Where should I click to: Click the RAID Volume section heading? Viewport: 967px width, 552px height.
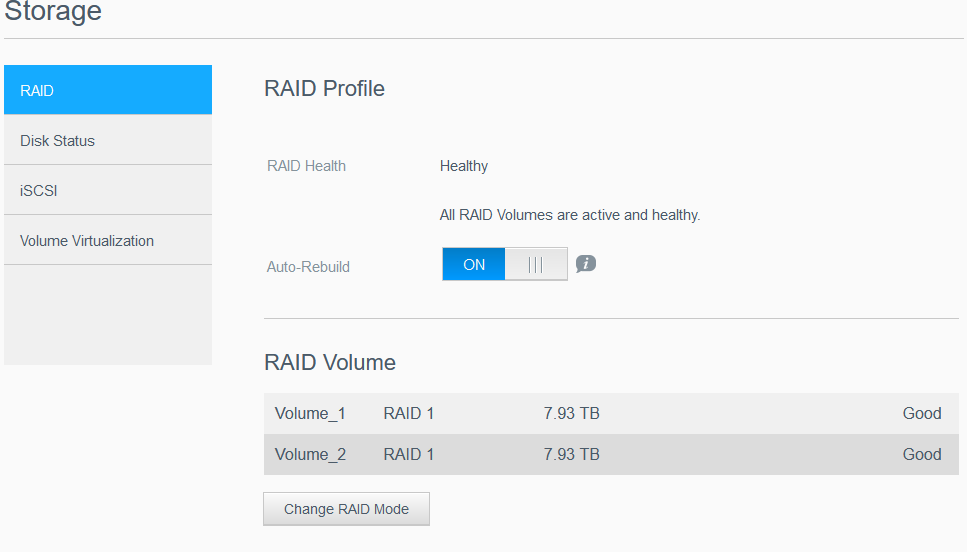tap(329, 363)
